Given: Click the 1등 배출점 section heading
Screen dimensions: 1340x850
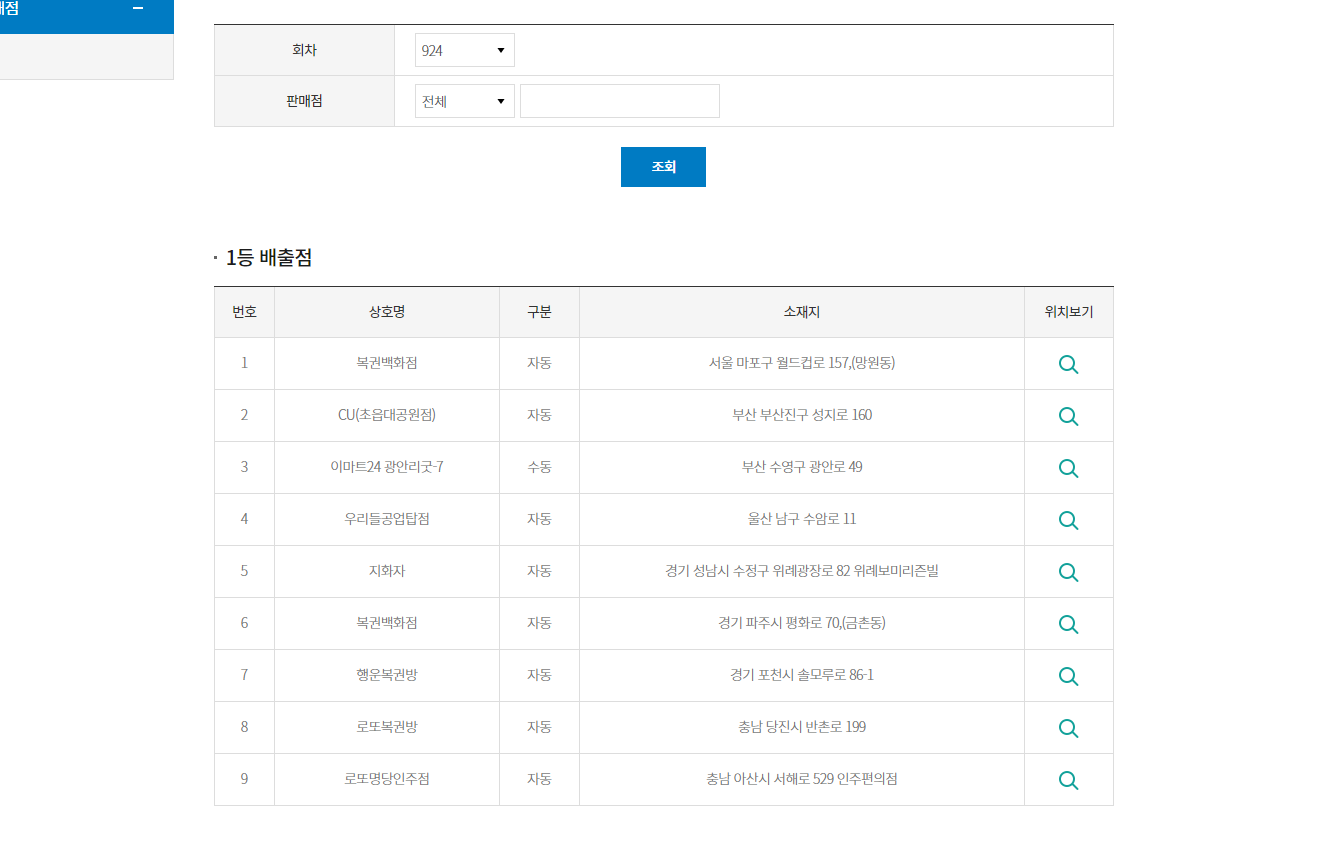Looking at the screenshot, I should pyautogui.click(x=269, y=258).
